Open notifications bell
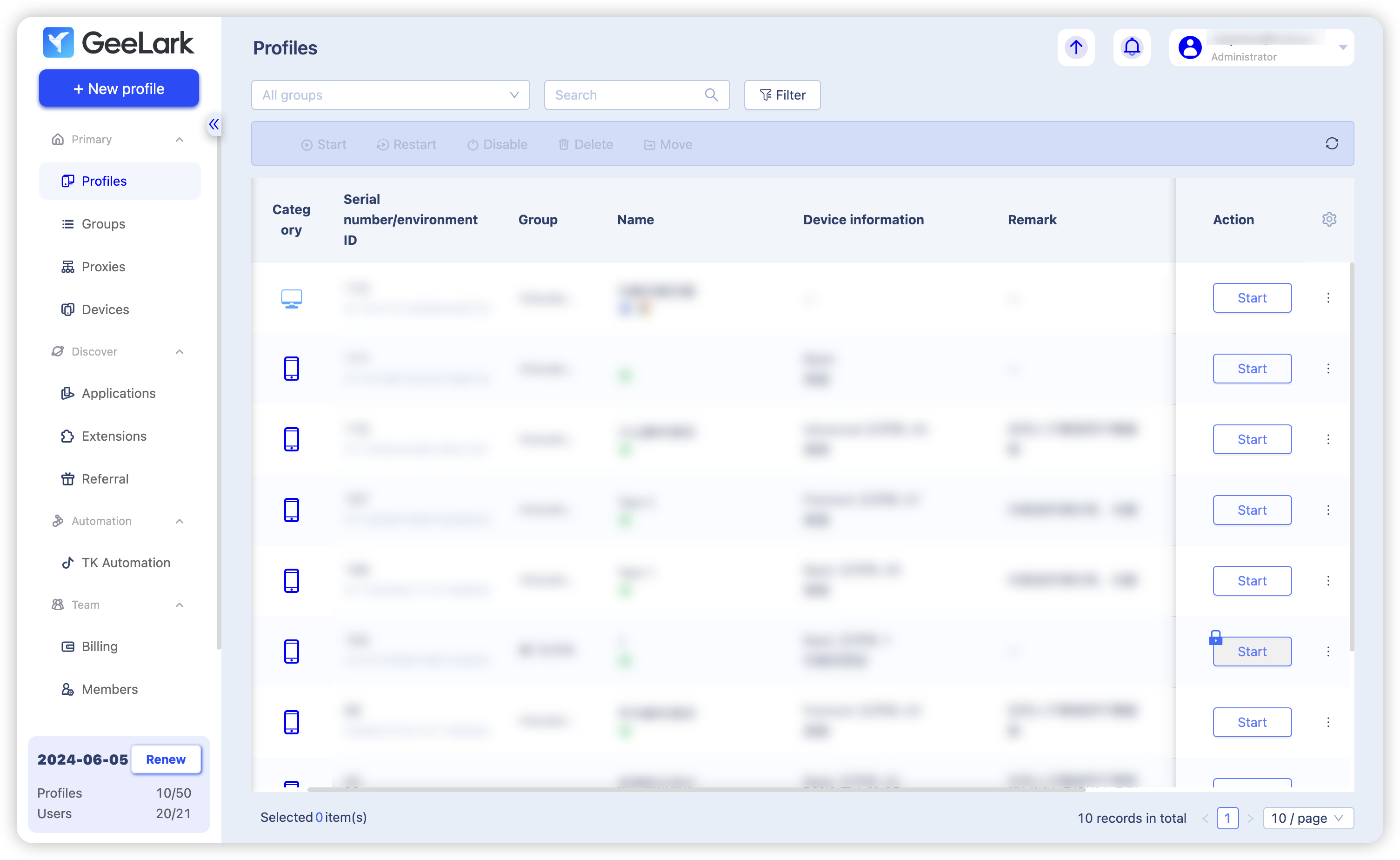The width and height of the screenshot is (1400, 860). click(1132, 47)
